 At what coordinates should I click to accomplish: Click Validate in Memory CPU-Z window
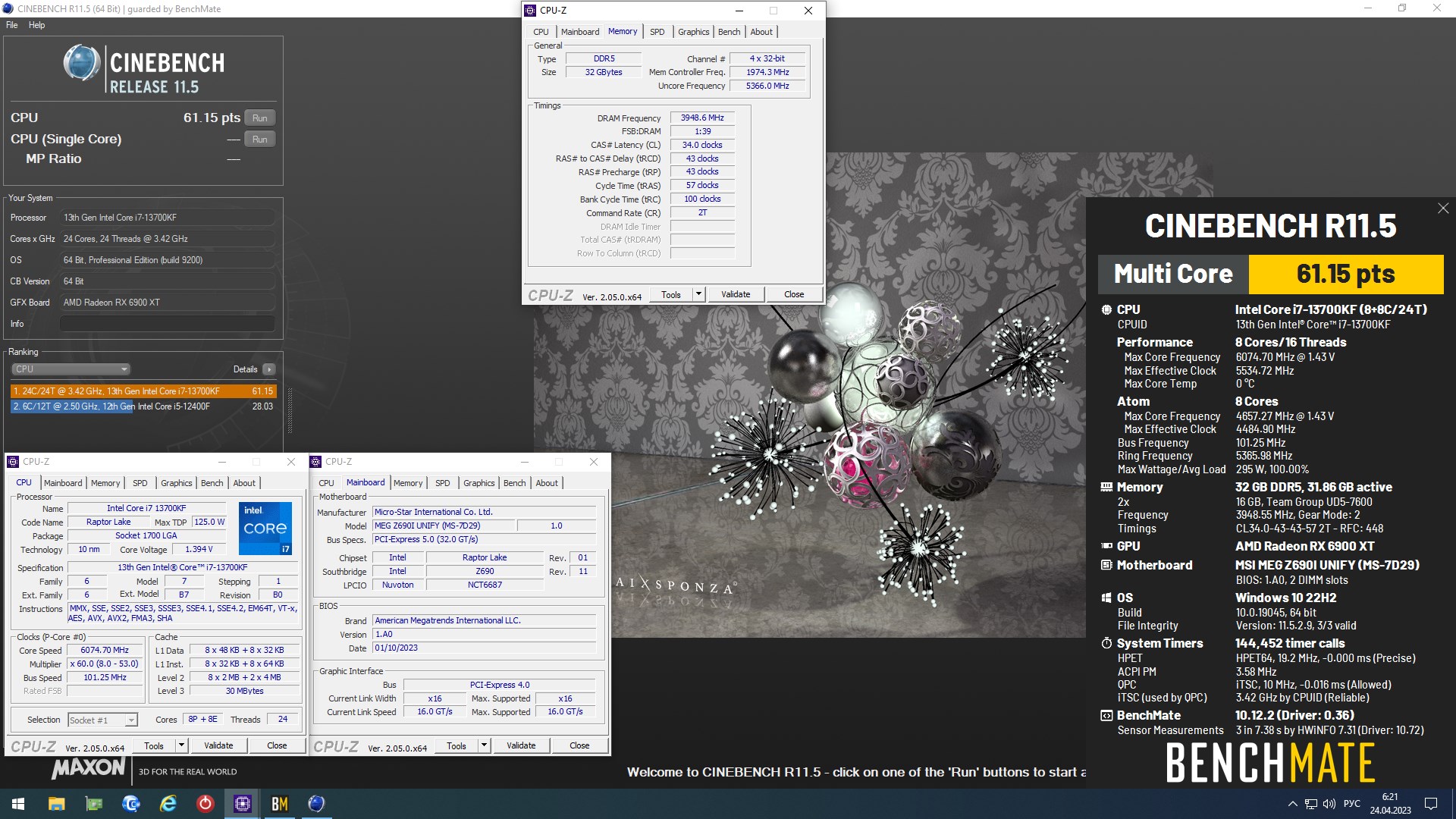736,294
